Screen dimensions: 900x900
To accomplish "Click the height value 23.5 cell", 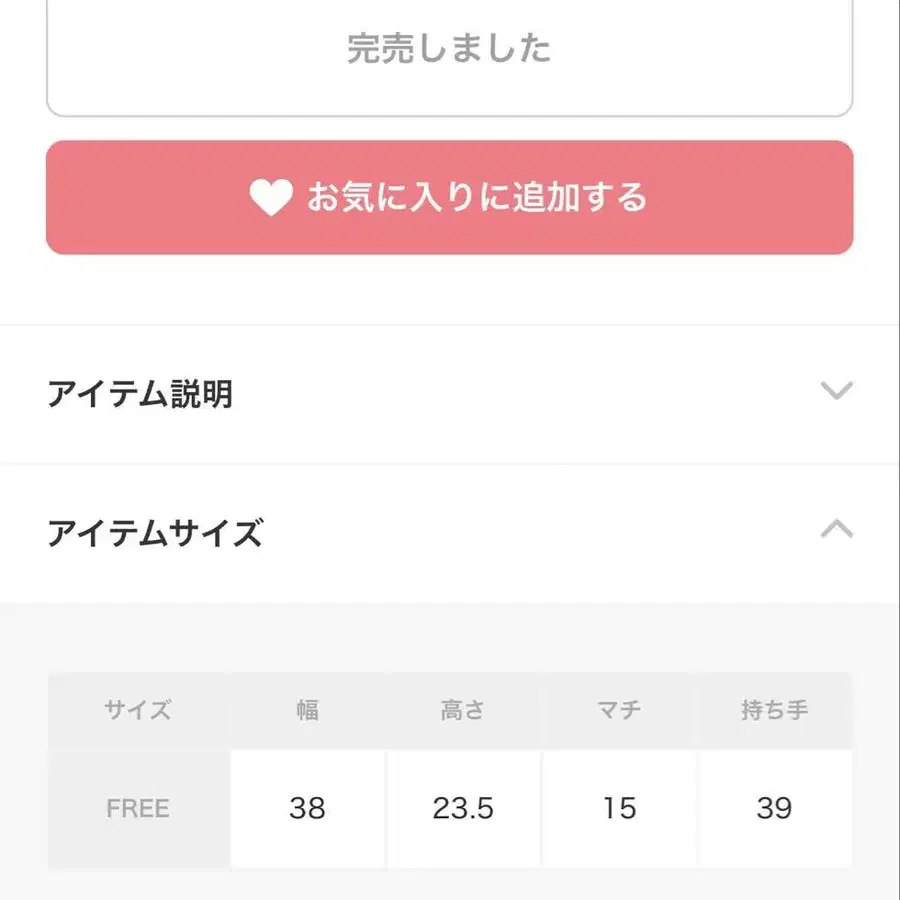I will 463,808.
